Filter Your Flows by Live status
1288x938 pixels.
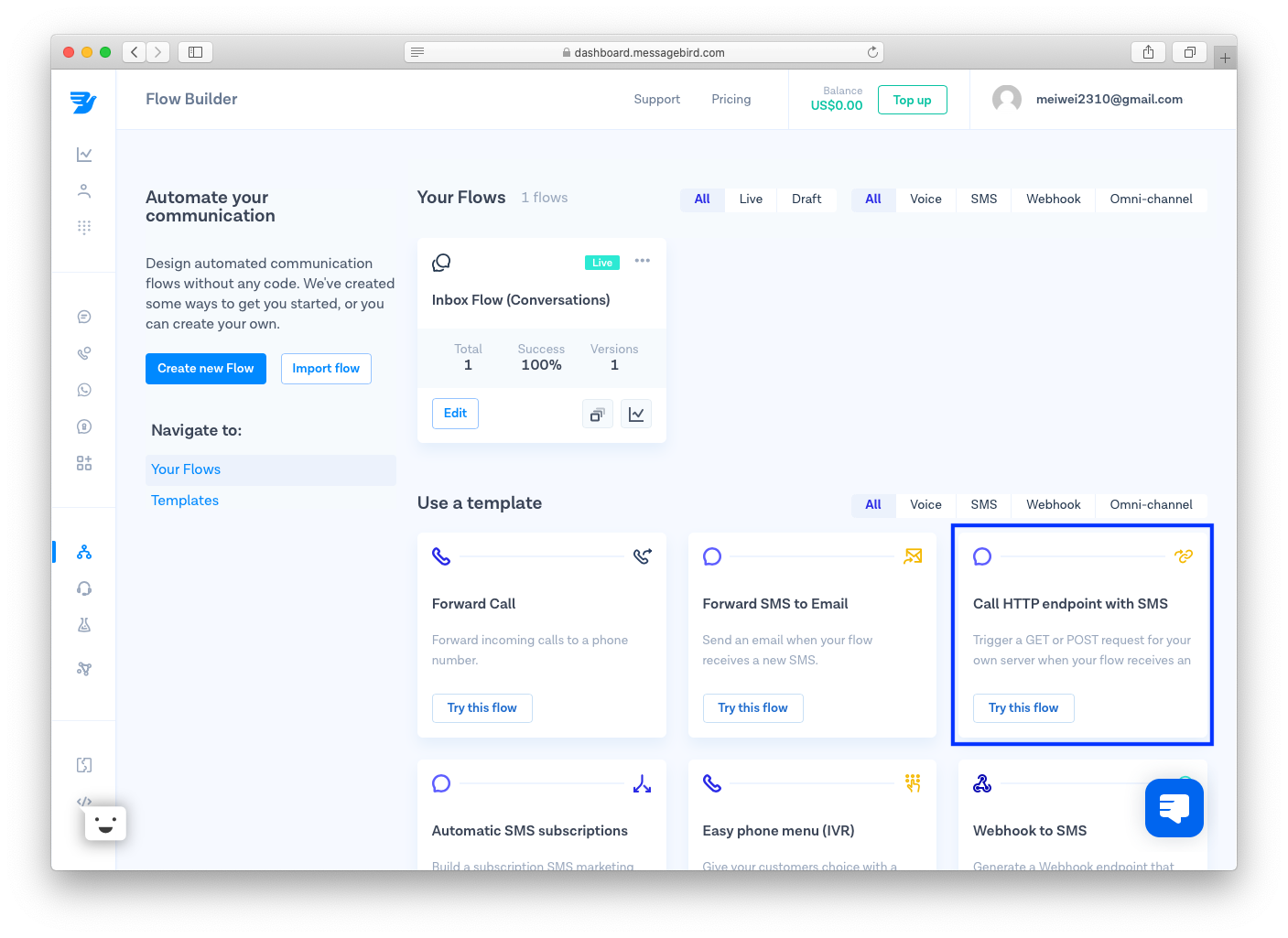click(x=751, y=199)
